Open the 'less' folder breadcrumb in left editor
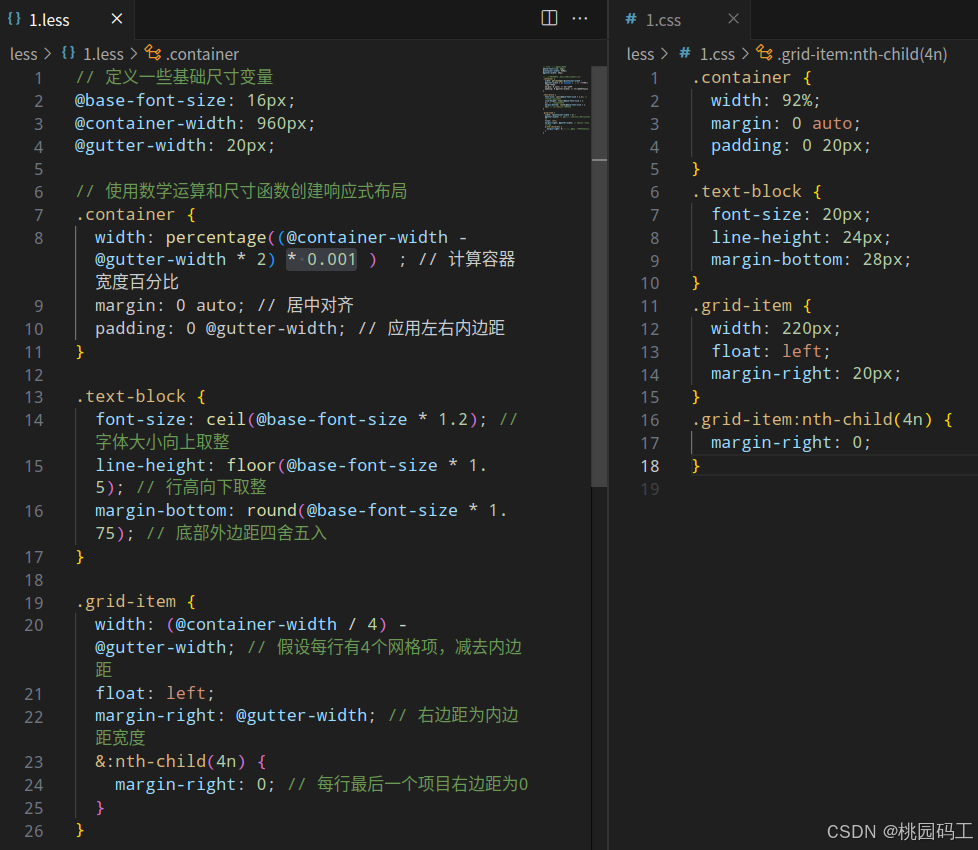Viewport: 978px width, 850px height. pos(24,54)
